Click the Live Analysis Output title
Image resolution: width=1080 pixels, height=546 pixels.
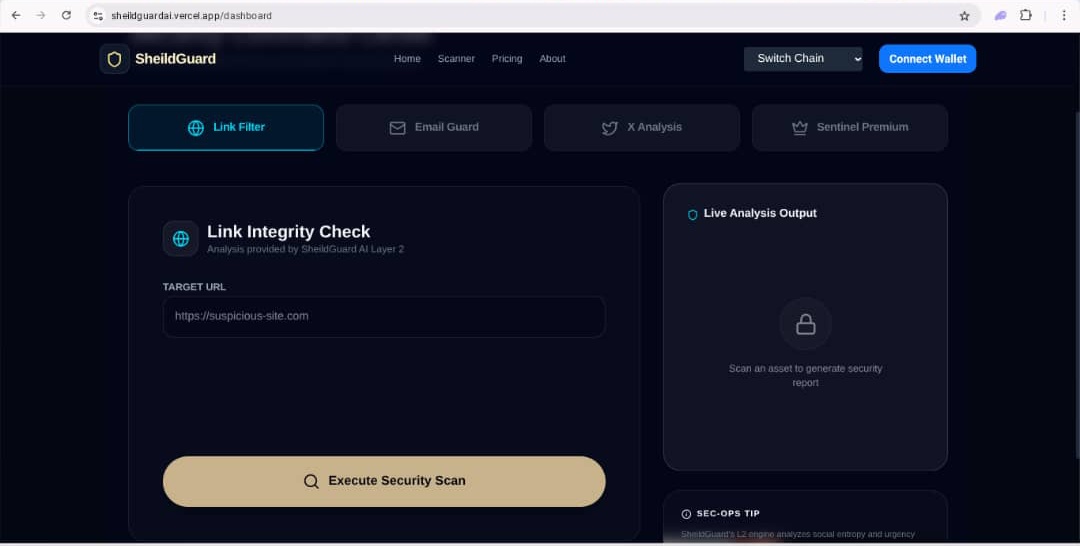click(x=760, y=213)
